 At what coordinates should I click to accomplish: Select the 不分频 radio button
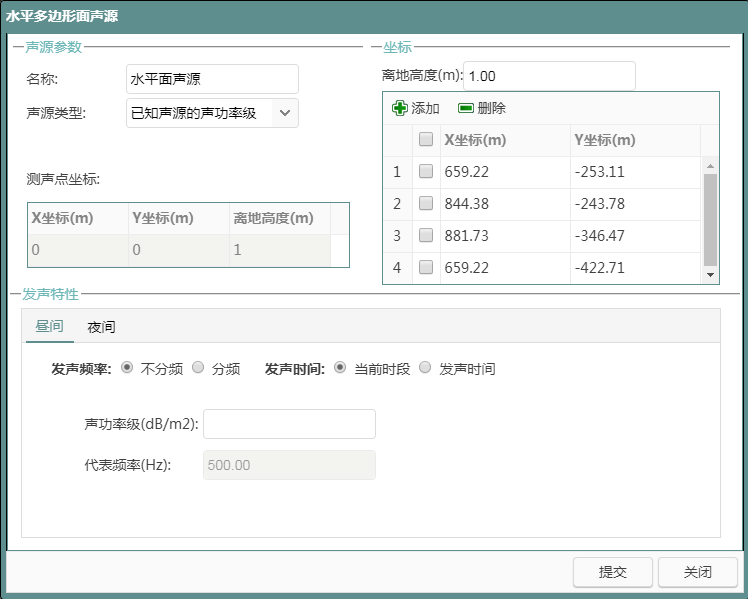tap(127, 368)
